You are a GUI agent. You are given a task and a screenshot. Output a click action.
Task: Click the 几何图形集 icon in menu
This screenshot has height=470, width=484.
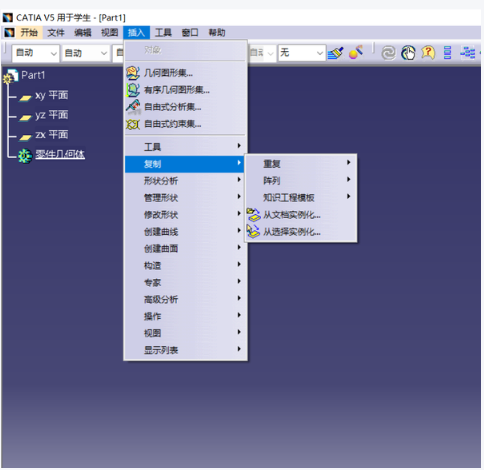[x=133, y=73]
